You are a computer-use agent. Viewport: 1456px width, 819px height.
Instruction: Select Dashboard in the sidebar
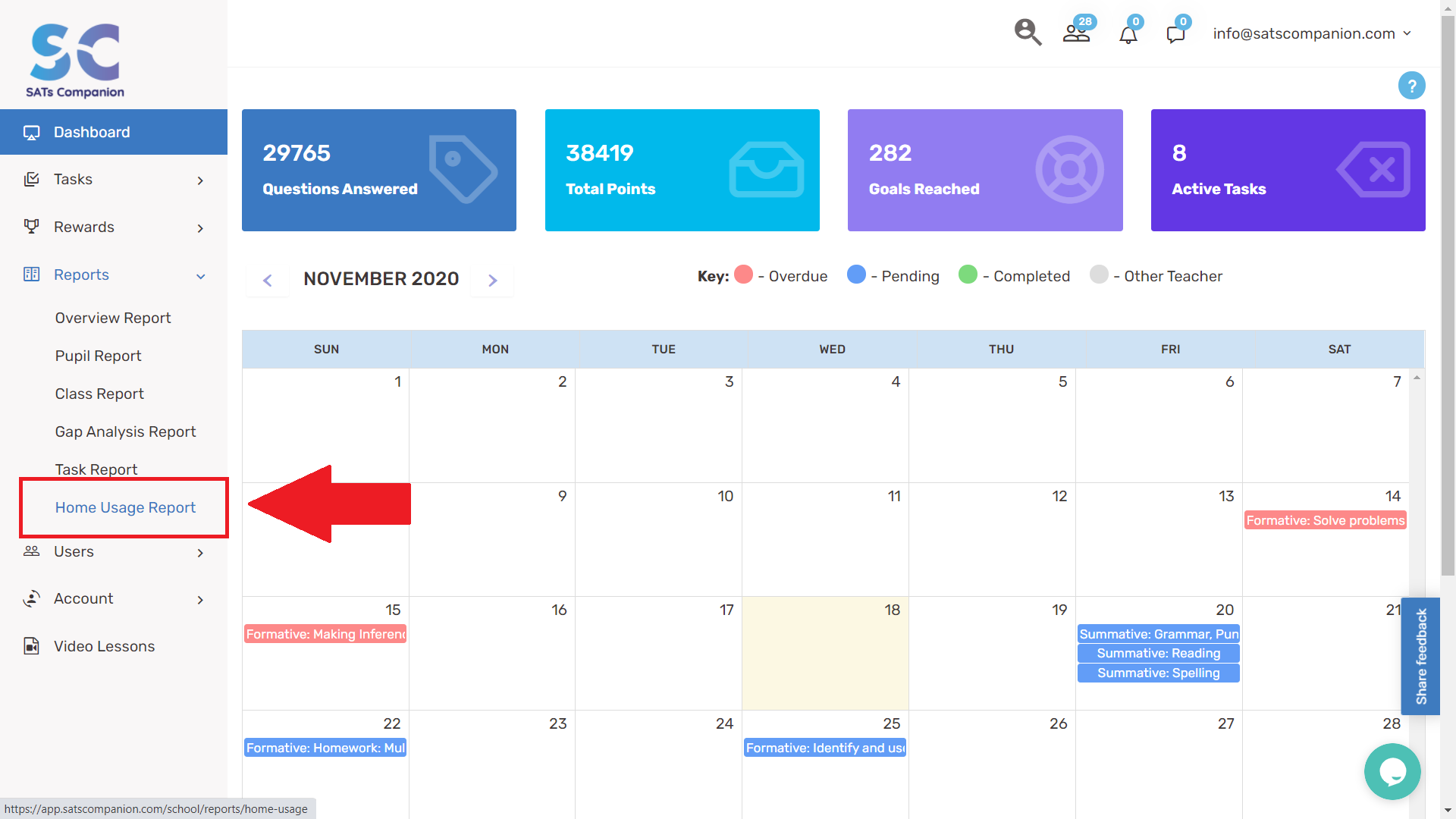pyautogui.click(x=114, y=132)
